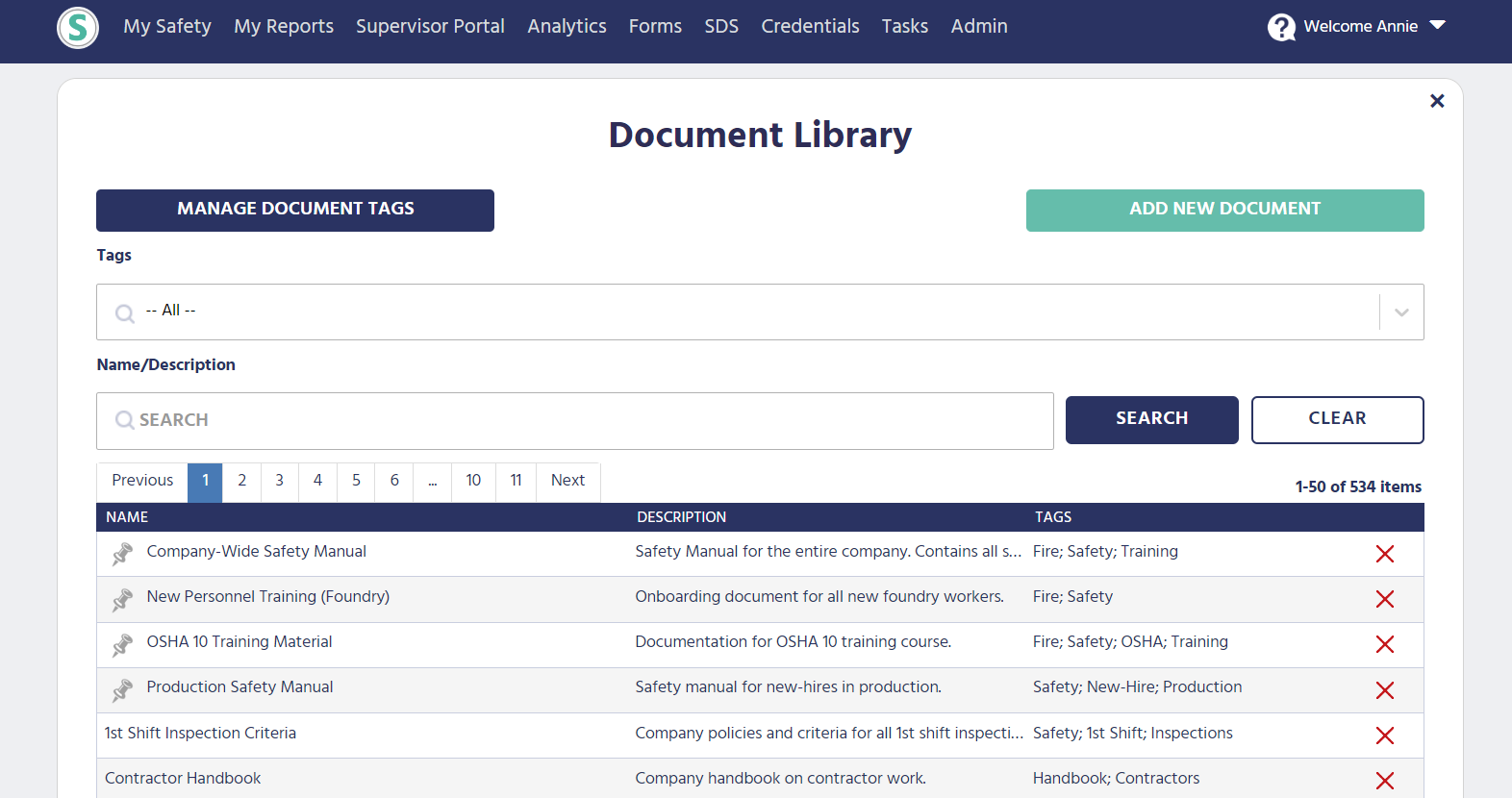Open 1st Shift Inspection Criteria document
The height and width of the screenshot is (798, 1512).
(x=200, y=734)
